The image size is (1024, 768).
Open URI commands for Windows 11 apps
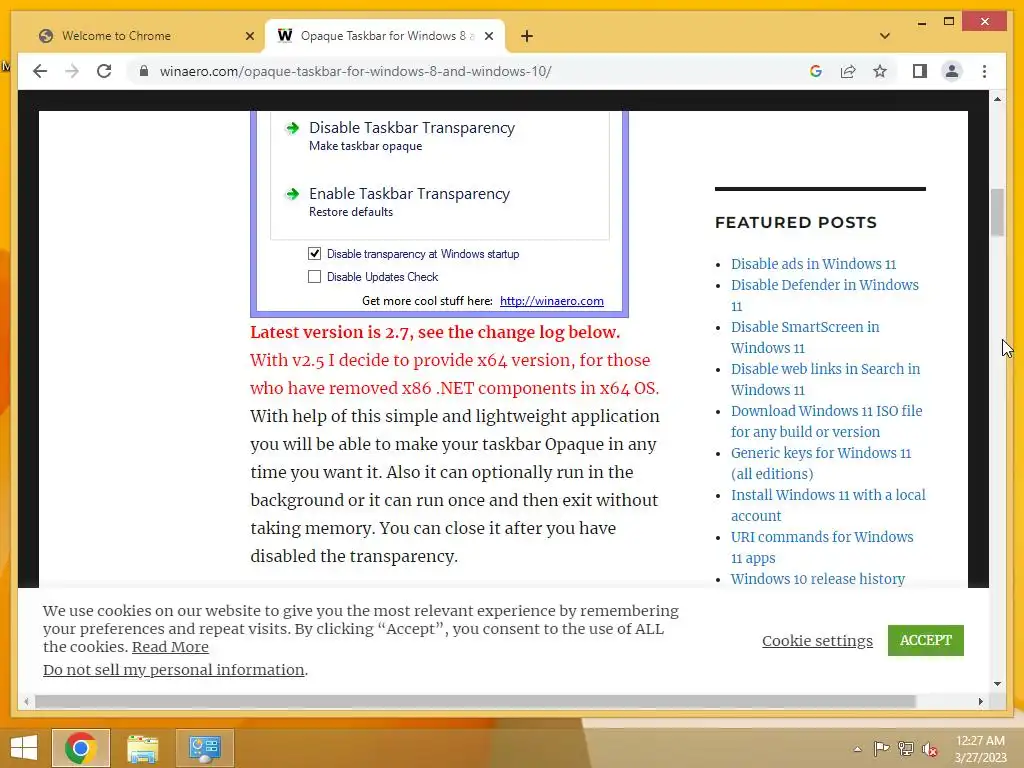(822, 547)
